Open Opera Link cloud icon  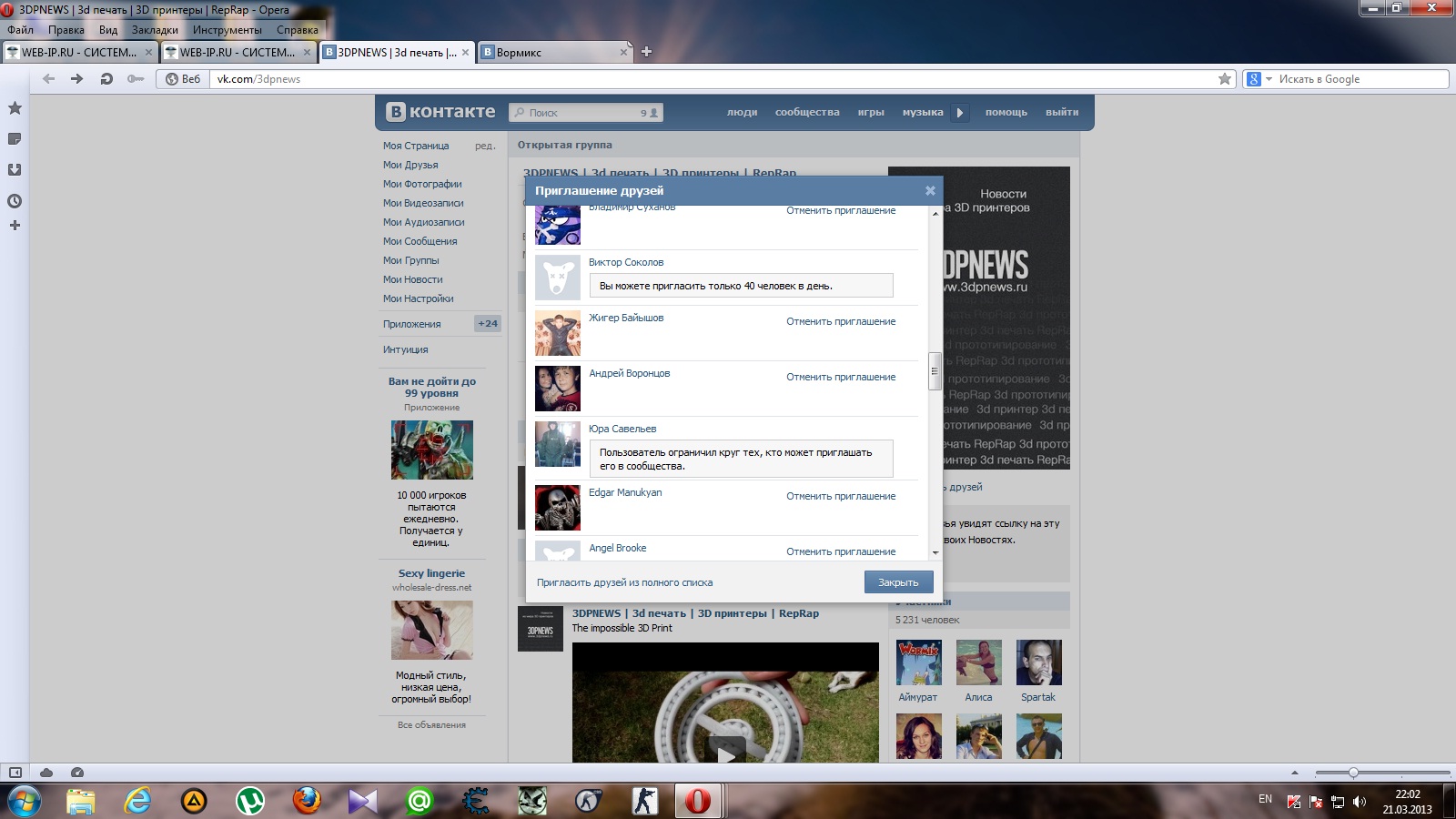[46, 773]
